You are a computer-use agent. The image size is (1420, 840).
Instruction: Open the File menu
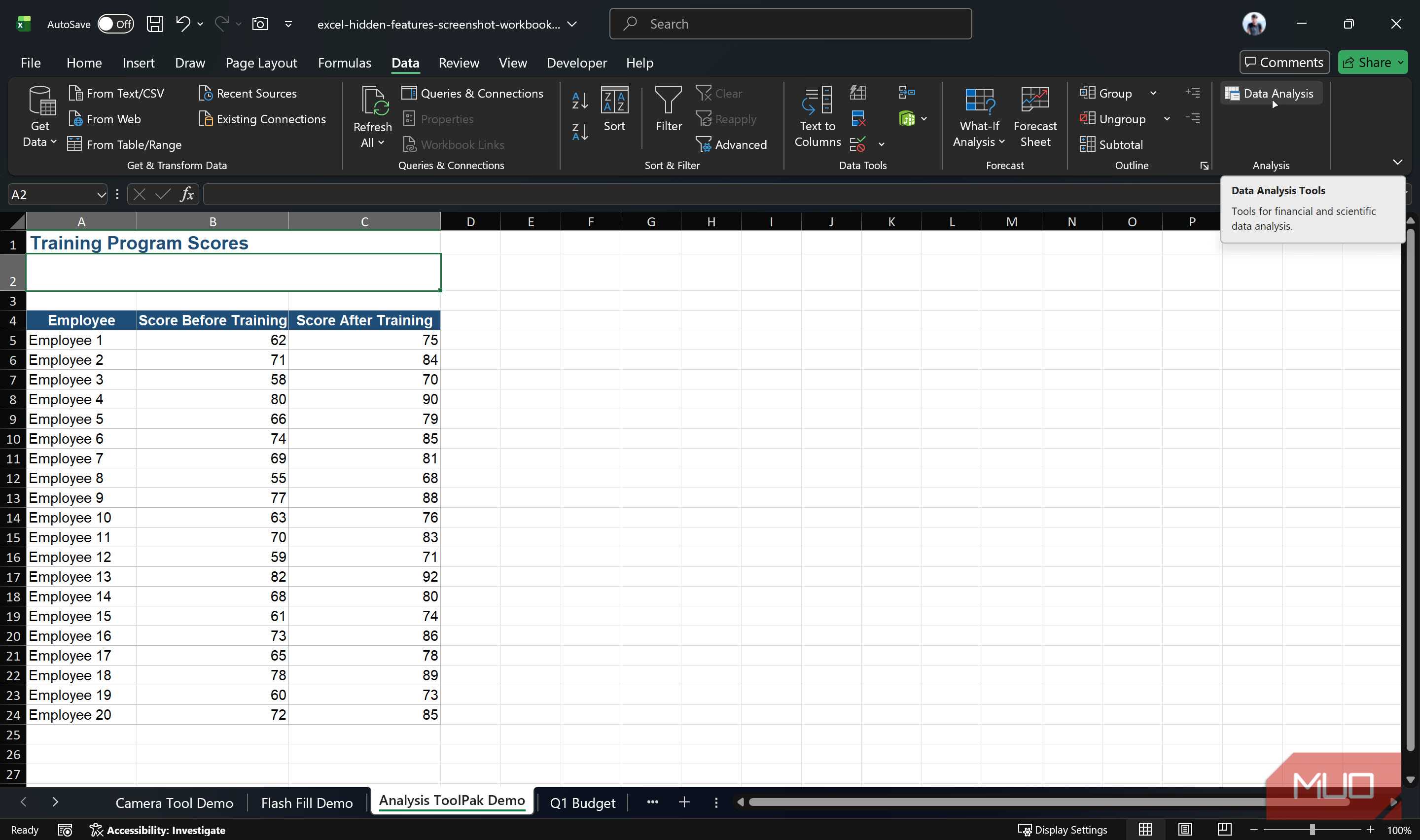[31, 63]
